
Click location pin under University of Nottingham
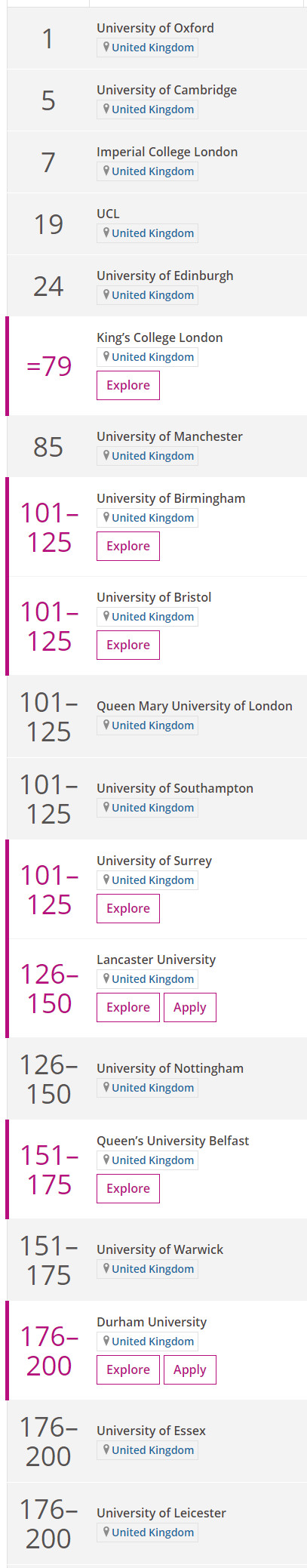[x=106, y=1087]
